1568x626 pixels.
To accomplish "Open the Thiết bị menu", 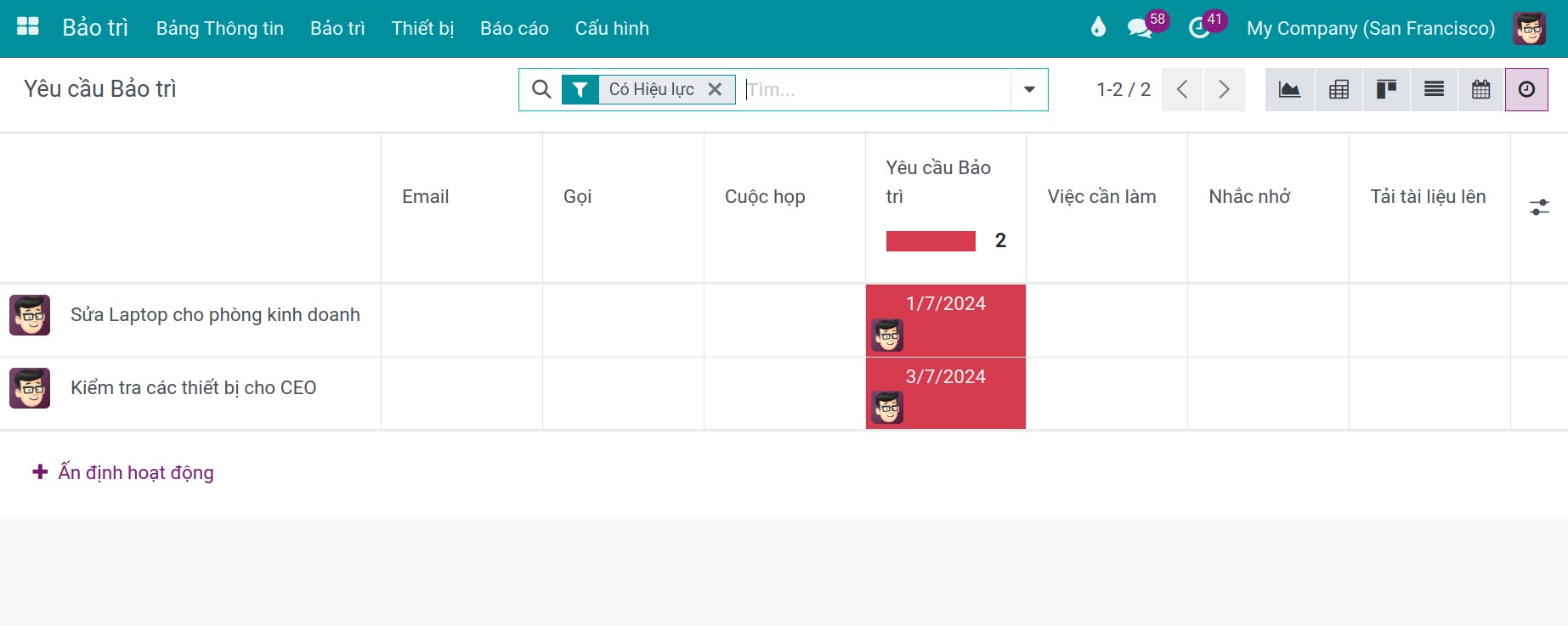I will click(x=422, y=28).
